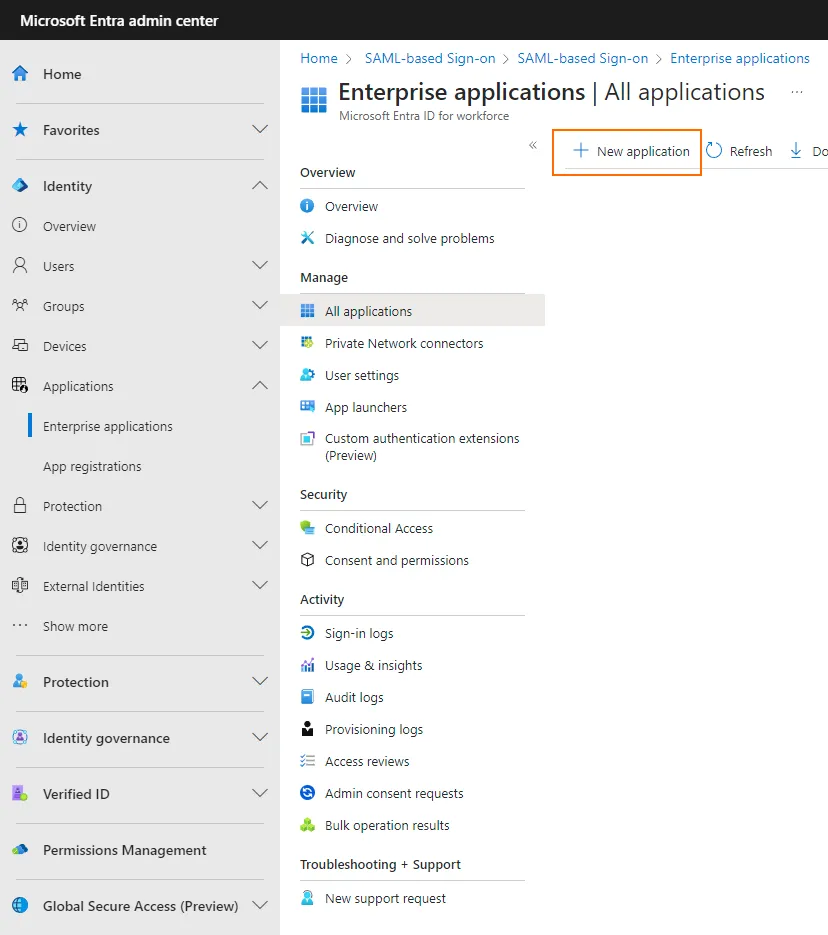
Task: Collapse the resource menu with double-arrow
Action: 533,145
